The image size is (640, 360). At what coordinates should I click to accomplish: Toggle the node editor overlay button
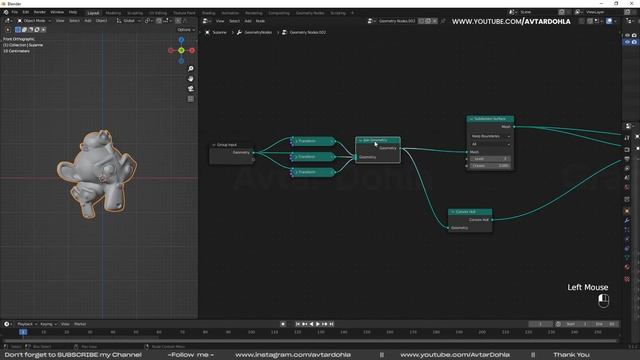tap(609, 21)
